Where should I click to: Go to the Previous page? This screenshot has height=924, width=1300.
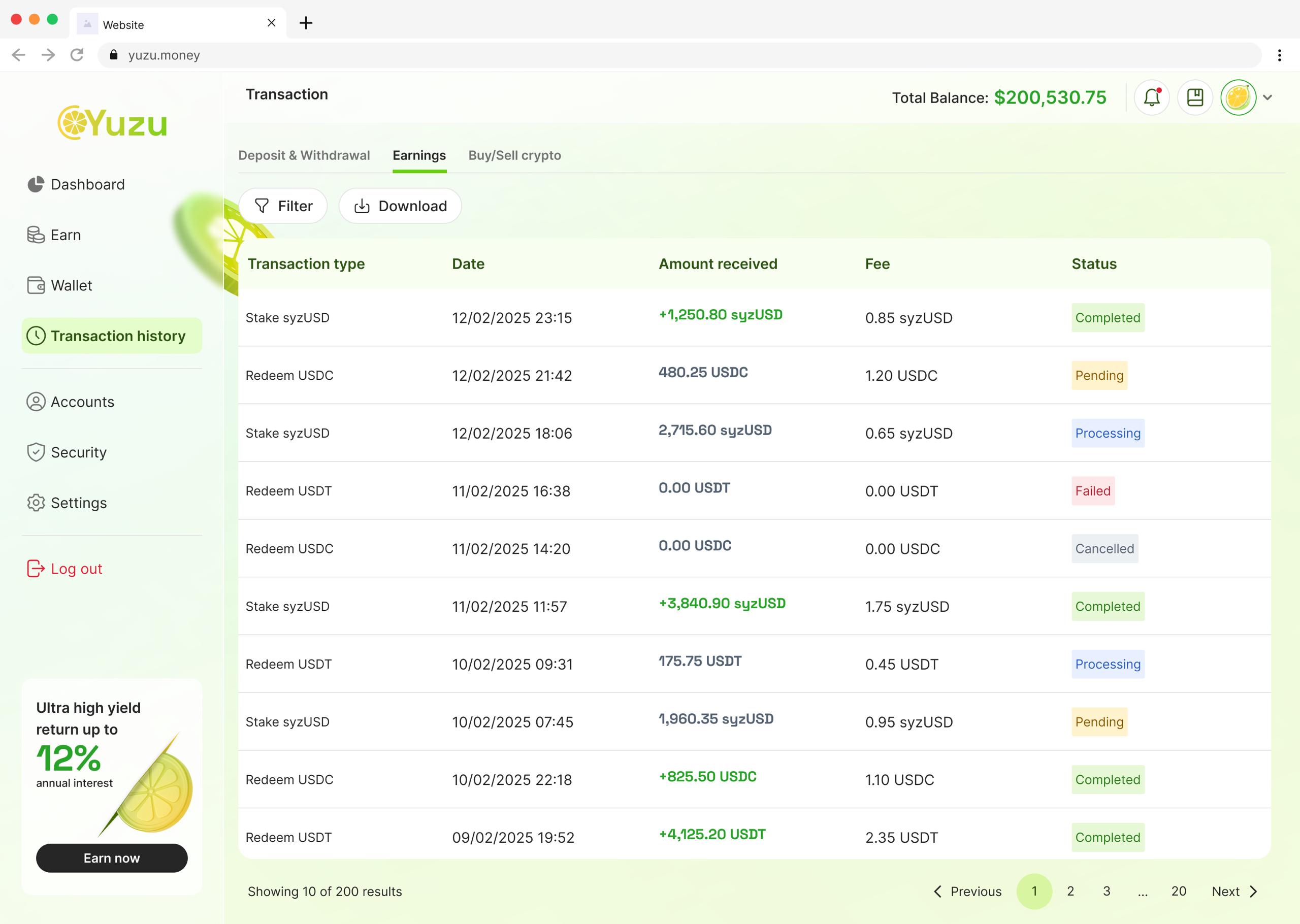coord(968,892)
